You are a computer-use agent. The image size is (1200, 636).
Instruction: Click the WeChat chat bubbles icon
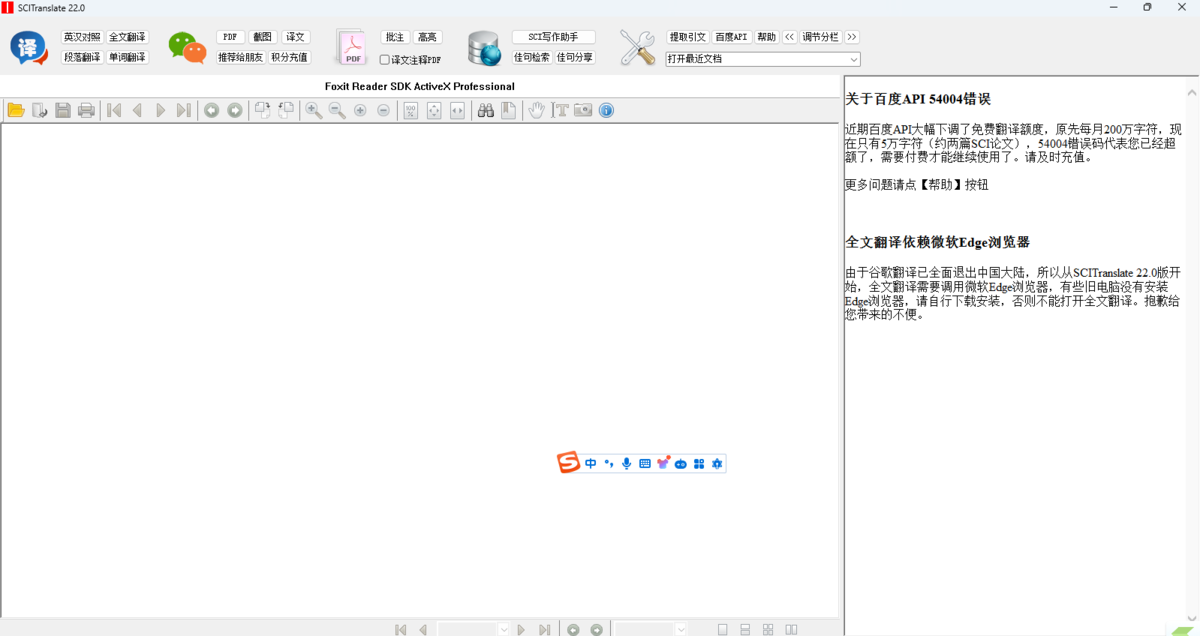pyautogui.click(x=187, y=48)
